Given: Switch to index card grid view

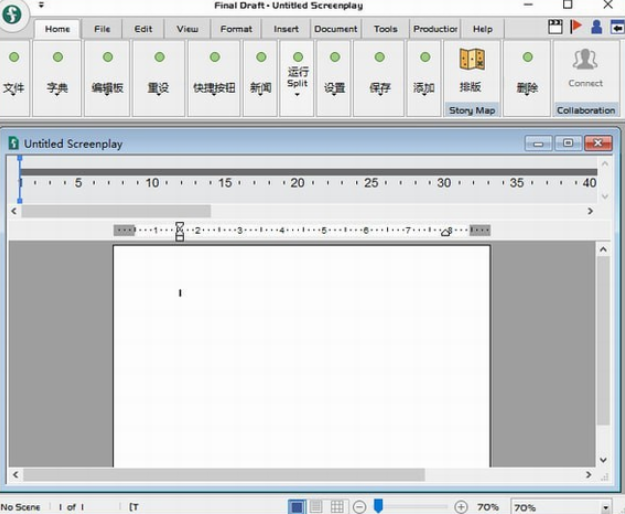Looking at the screenshot, I should (337, 507).
